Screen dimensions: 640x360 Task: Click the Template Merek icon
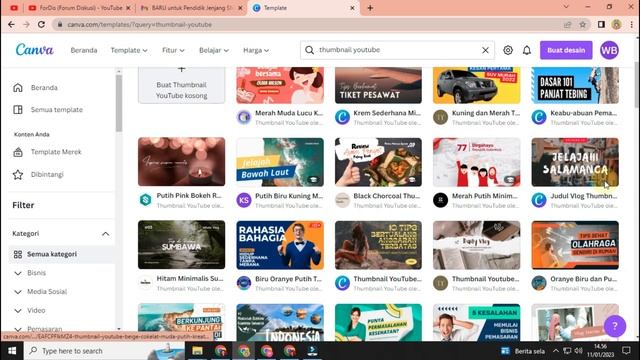18,152
